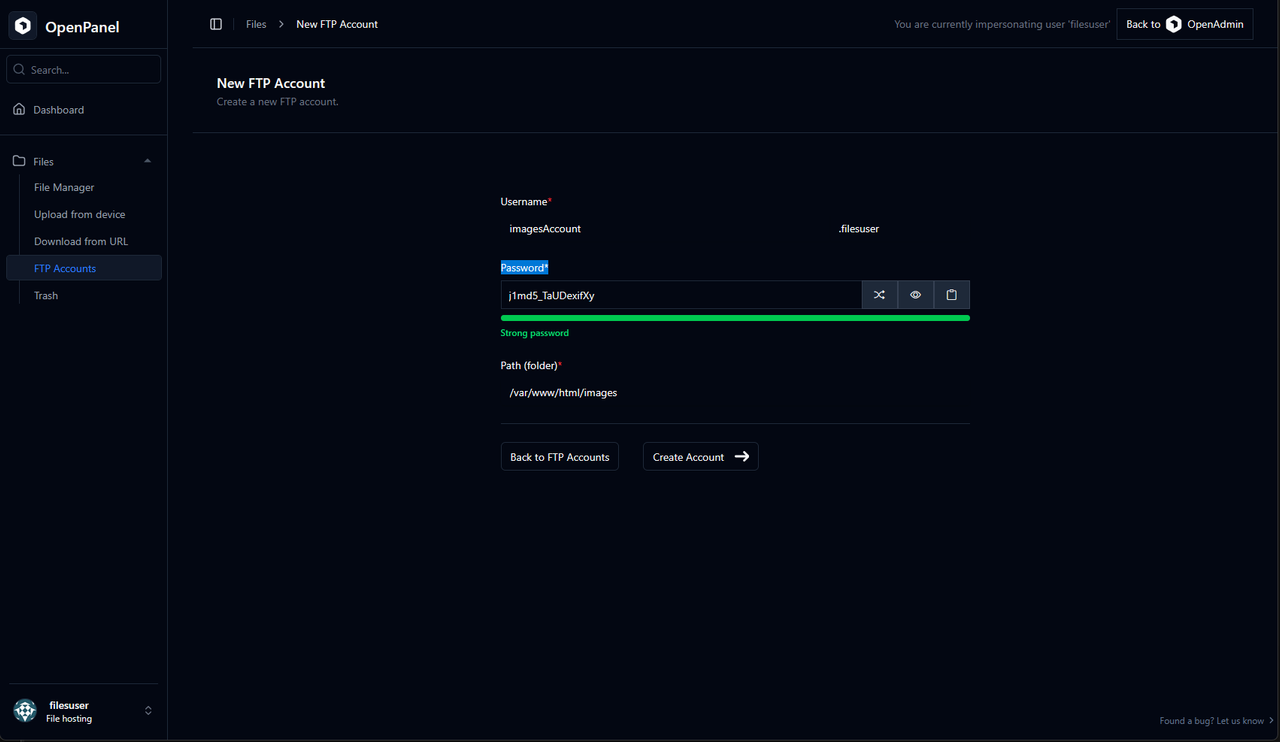Copy password with the clipboard icon
This screenshot has width=1280, height=742.
[952, 295]
